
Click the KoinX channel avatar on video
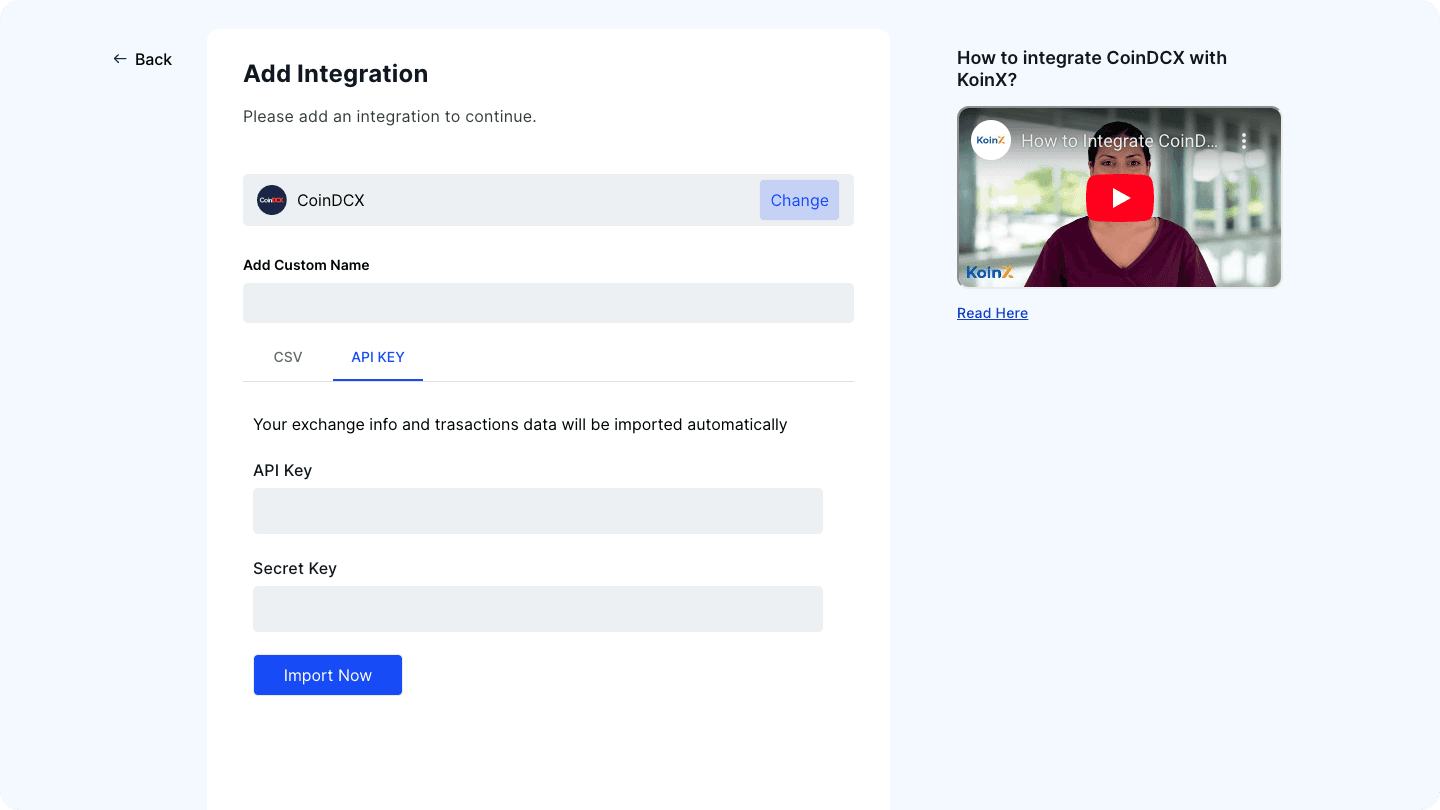point(990,140)
